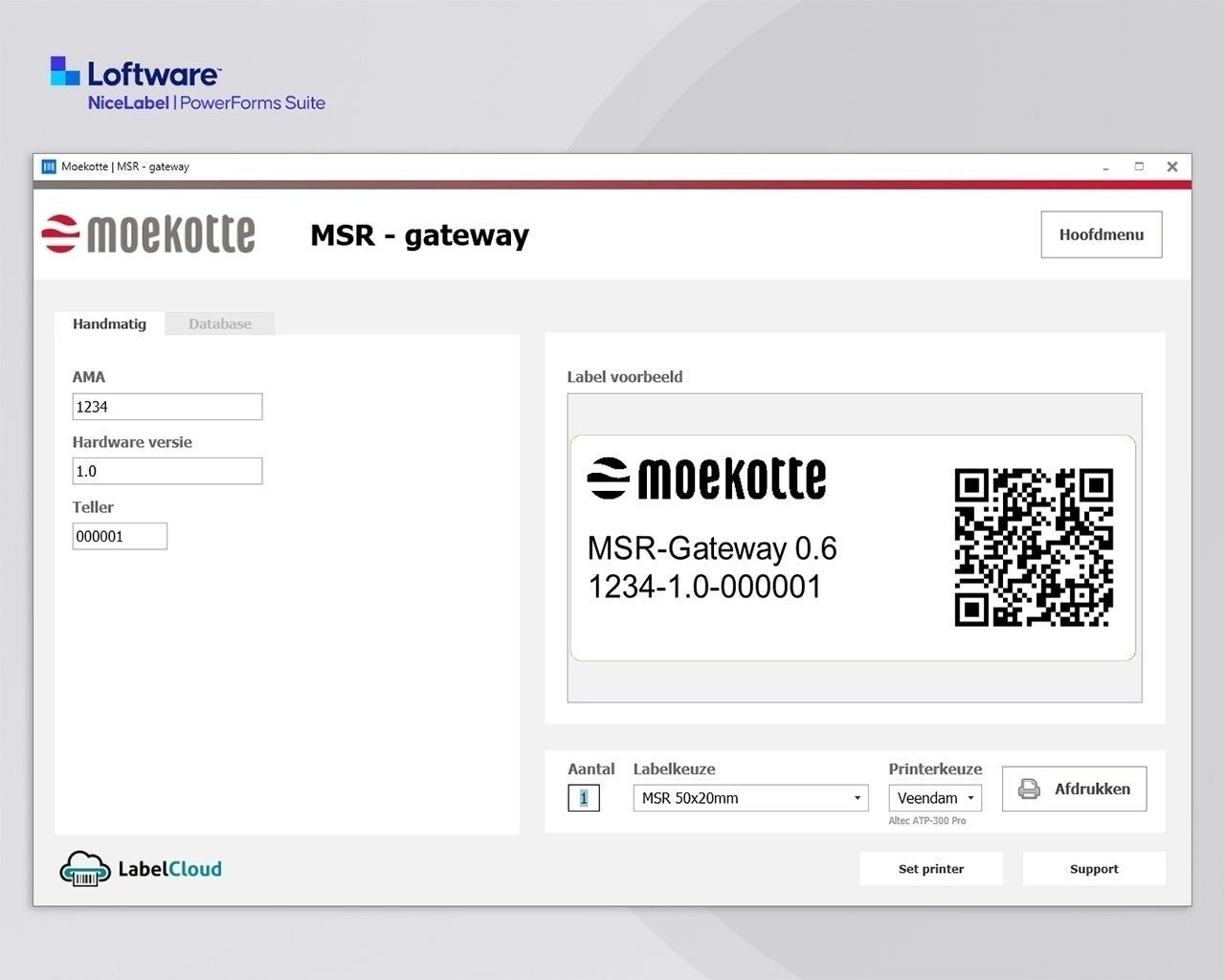
Task: Click the Moekotte logo in header
Action: [x=148, y=234]
